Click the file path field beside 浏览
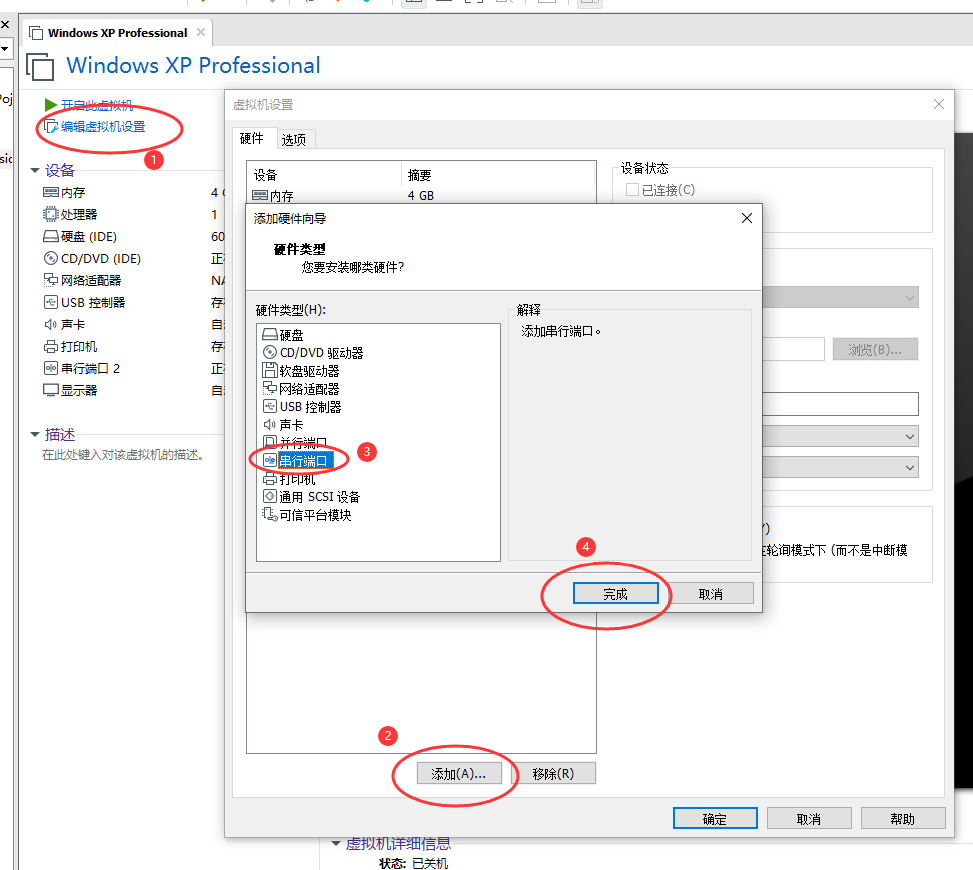Viewport: 973px width, 870px height. coord(793,349)
